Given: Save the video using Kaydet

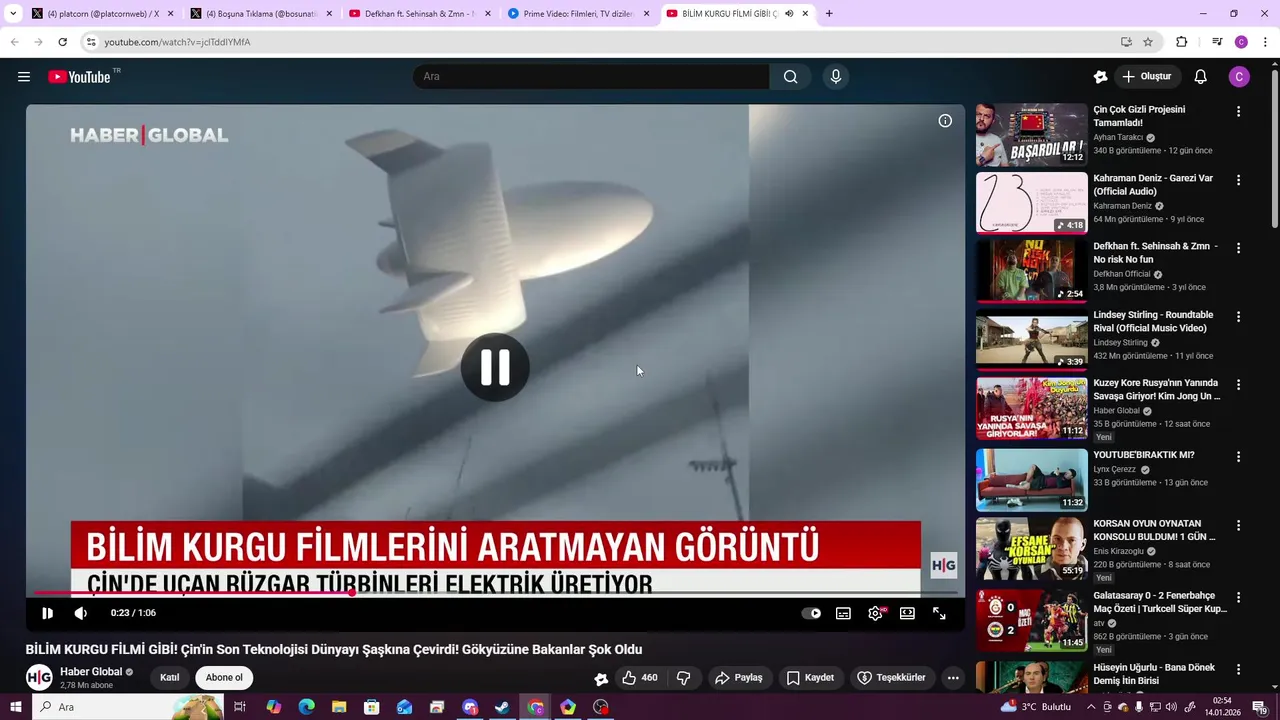Looking at the screenshot, I should click(x=811, y=678).
